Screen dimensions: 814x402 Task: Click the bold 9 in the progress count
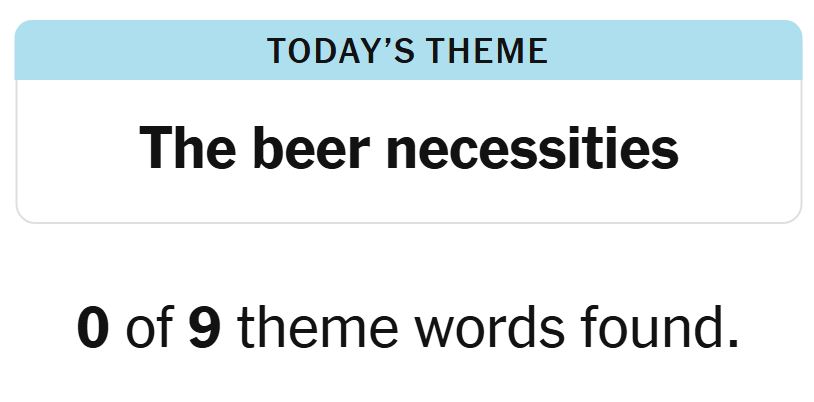point(205,328)
